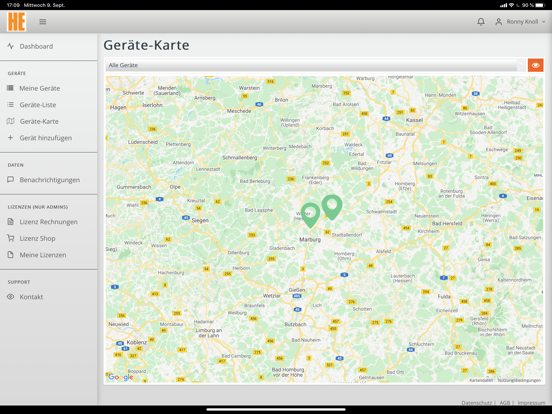The height and width of the screenshot is (414, 552).
Task: Open the notifications bell
Action: [481, 22]
